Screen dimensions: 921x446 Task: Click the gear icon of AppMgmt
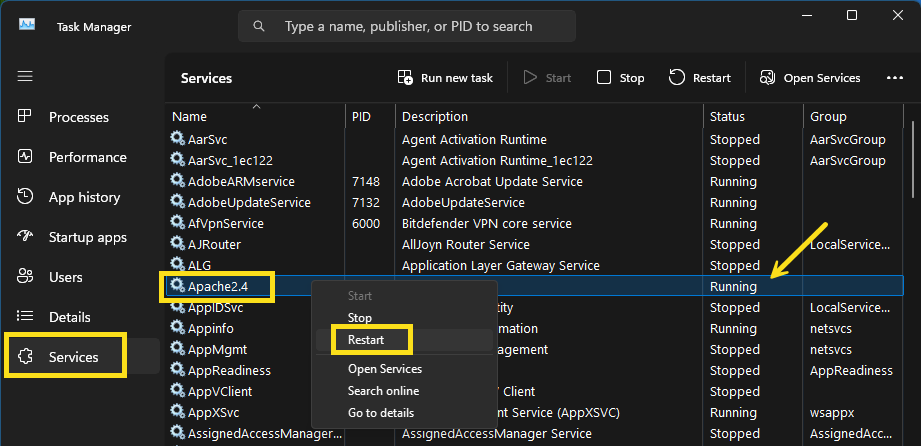(x=177, y=349)
